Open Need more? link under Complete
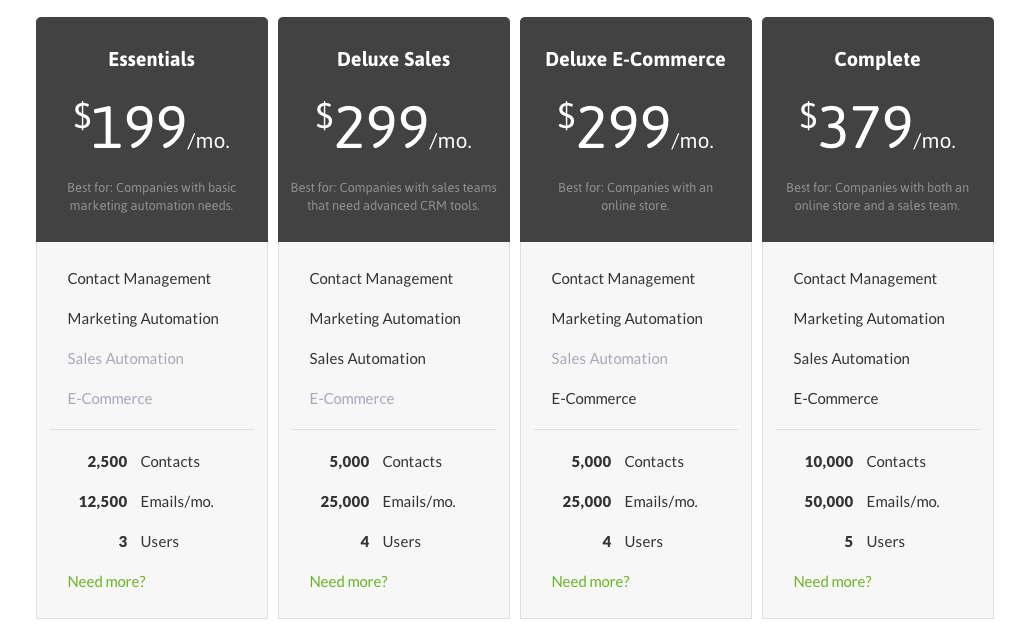This screenshot has width=1014, height=637. [832, 581]
